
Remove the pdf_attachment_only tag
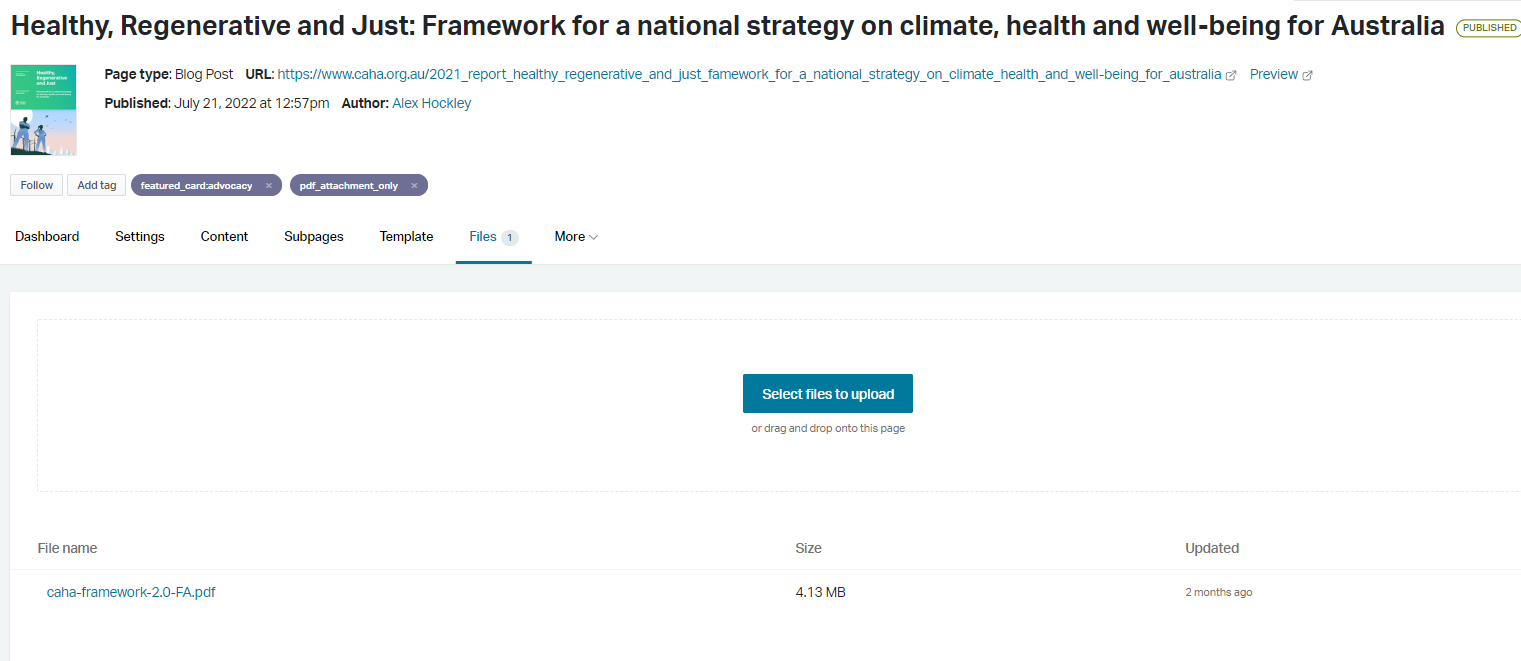pos(414,186)
